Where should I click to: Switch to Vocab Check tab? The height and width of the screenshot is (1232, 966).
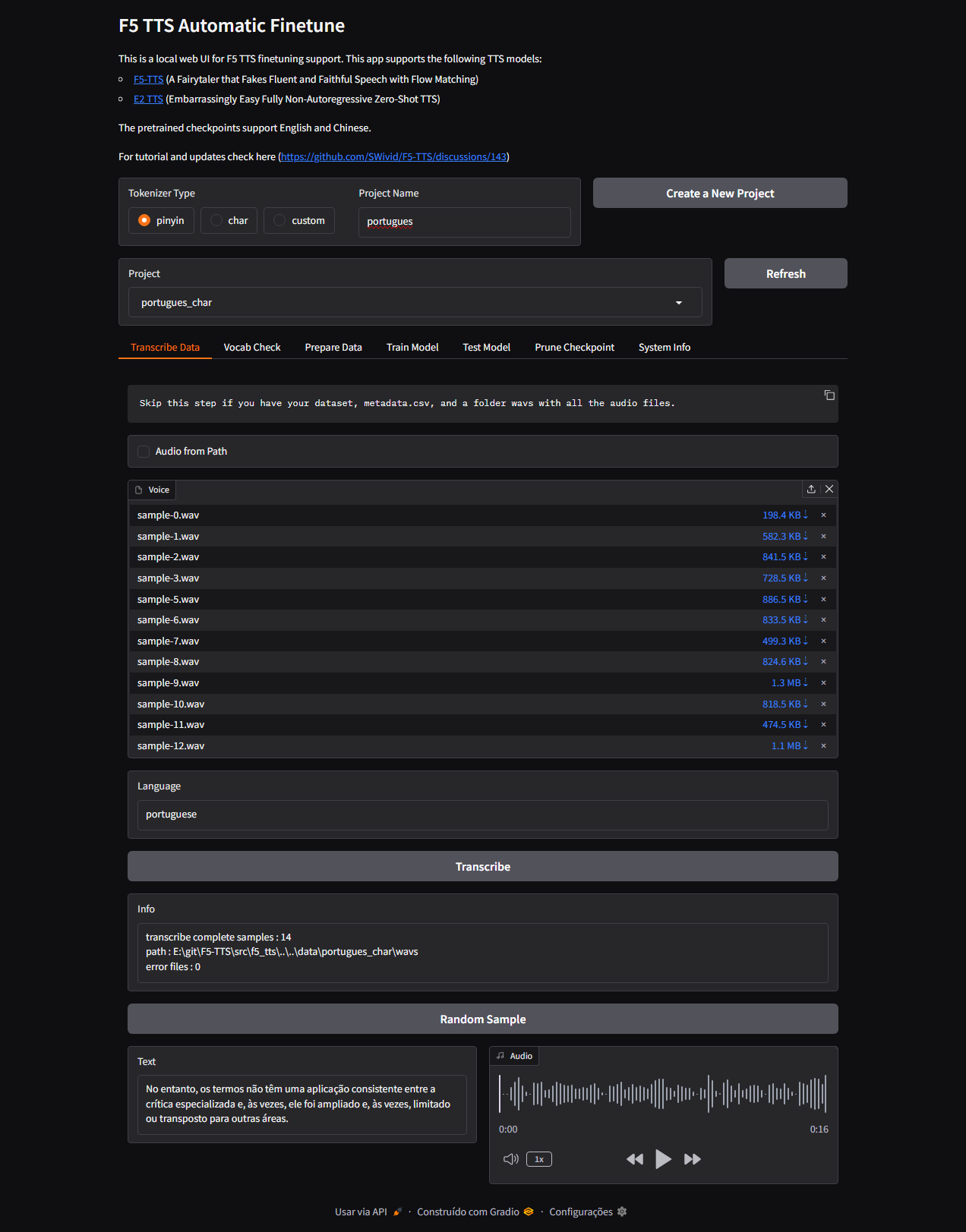252,348
